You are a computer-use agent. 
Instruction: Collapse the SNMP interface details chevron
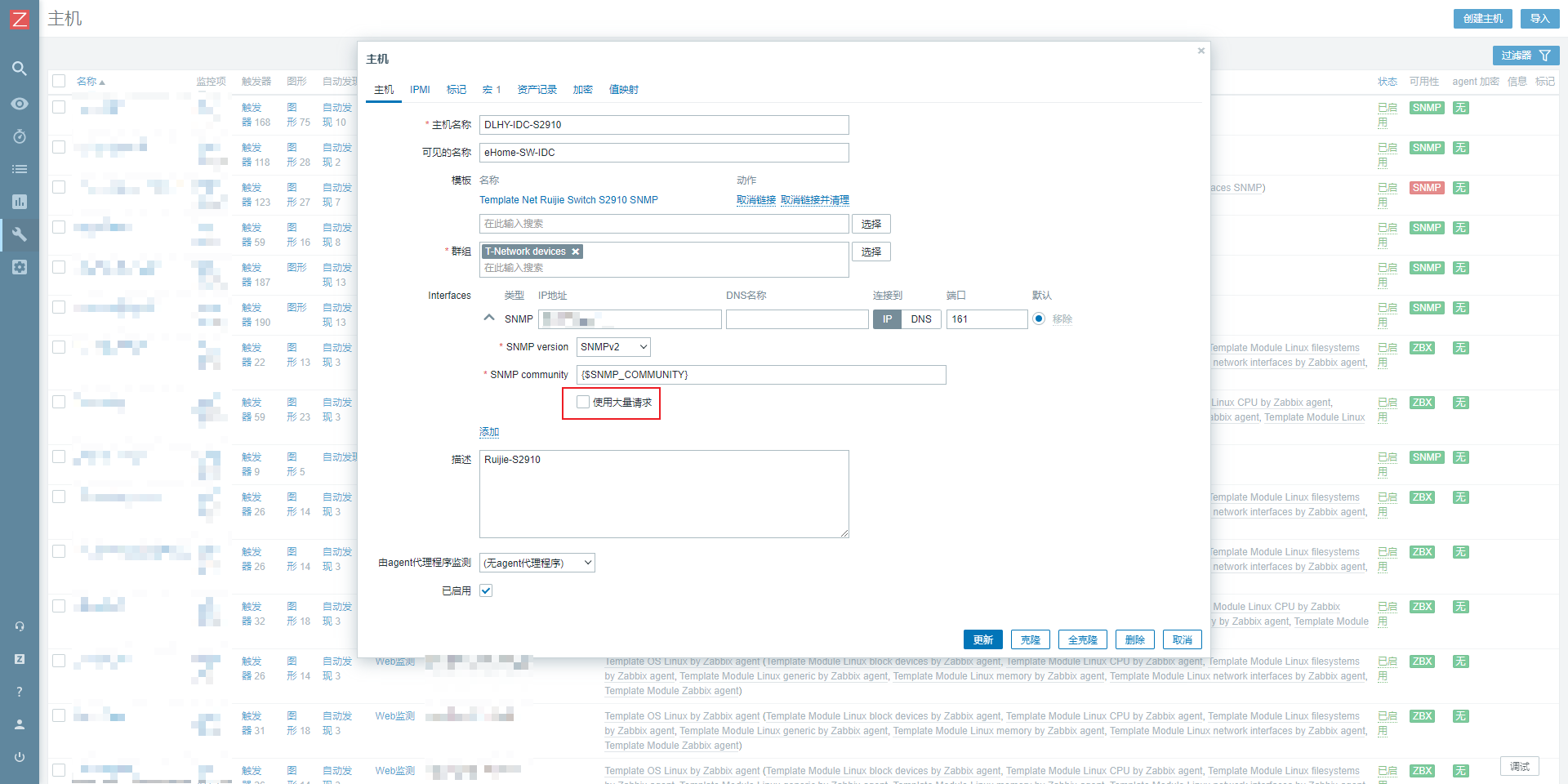489,318
